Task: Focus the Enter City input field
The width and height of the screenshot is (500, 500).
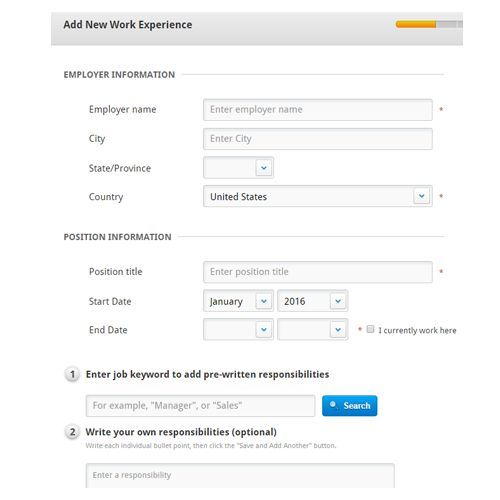Action: click(x=318, y=139)
